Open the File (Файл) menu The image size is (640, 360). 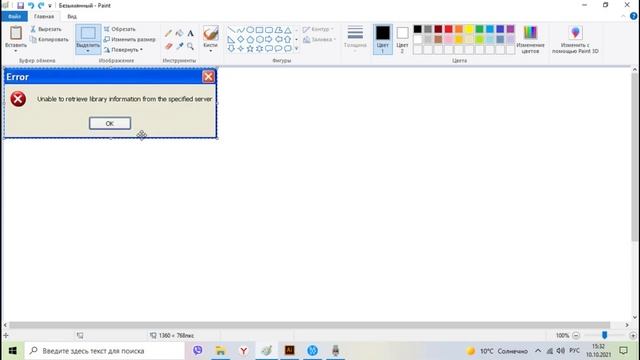click(14, 16)
